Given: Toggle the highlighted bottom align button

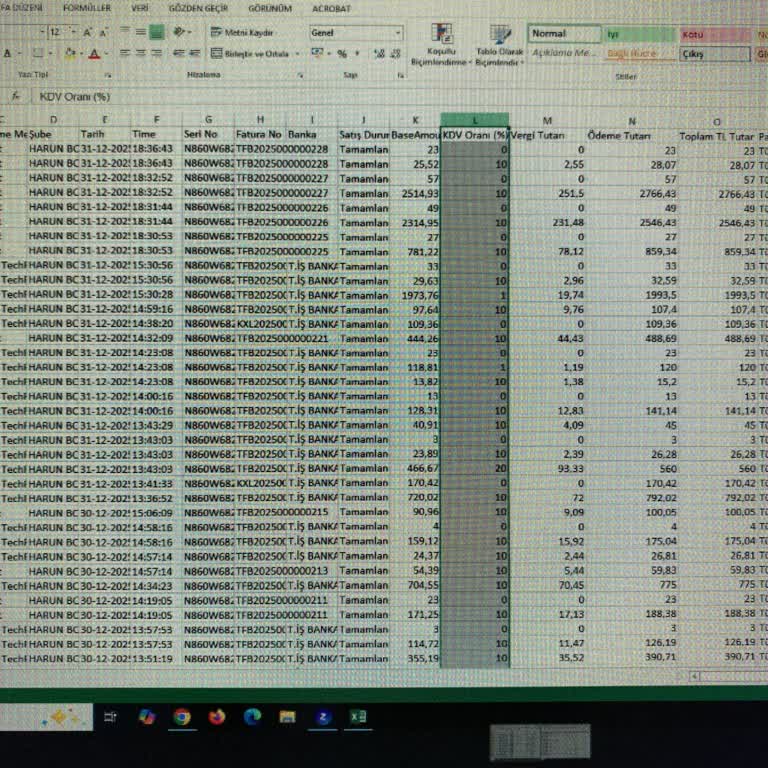Looking at the screenshot, I should click(x=157, y=33).
